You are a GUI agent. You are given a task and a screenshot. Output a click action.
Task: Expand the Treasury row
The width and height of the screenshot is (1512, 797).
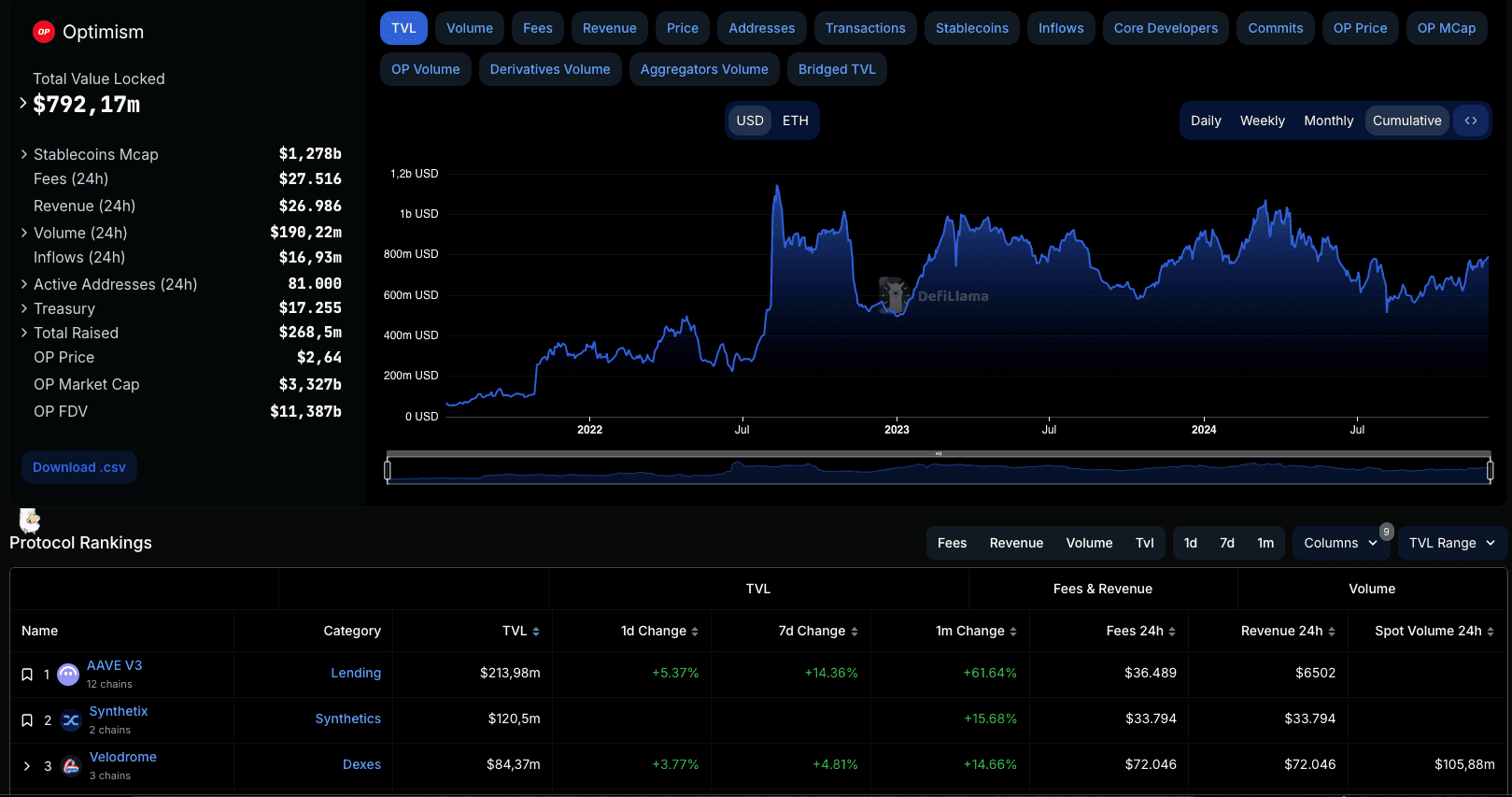point(24,308)
